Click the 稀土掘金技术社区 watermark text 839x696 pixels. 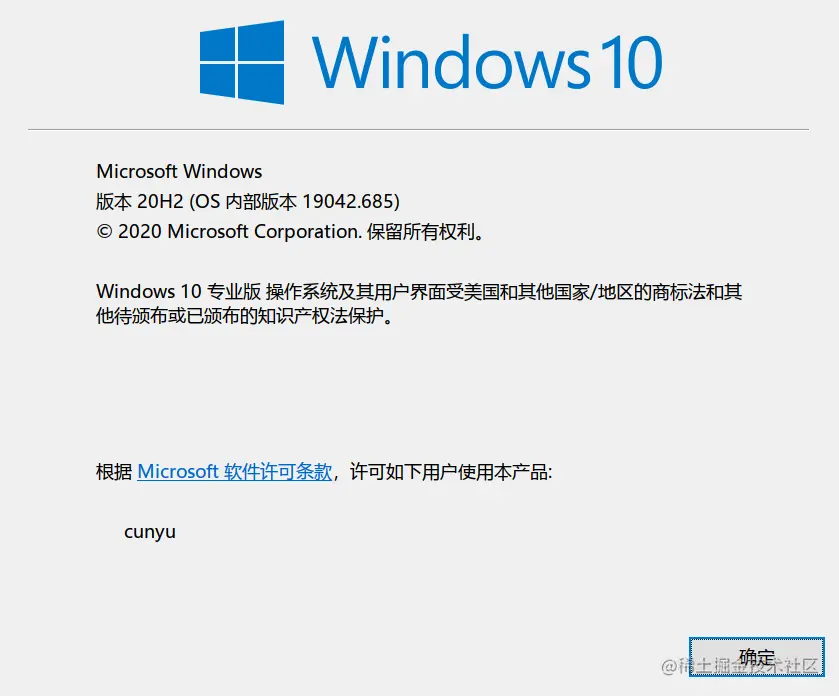741,666
